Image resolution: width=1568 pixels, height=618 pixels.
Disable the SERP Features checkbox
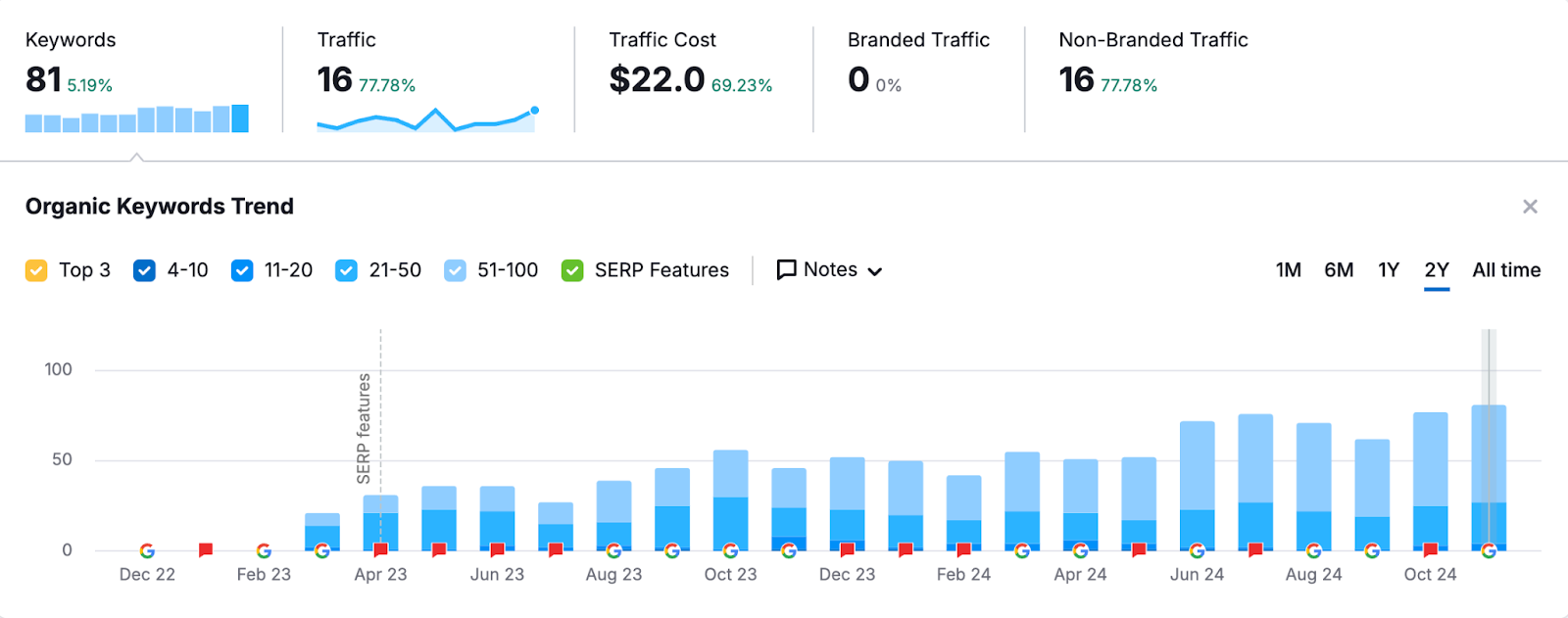pyautogui.click(x=572, y=270)
